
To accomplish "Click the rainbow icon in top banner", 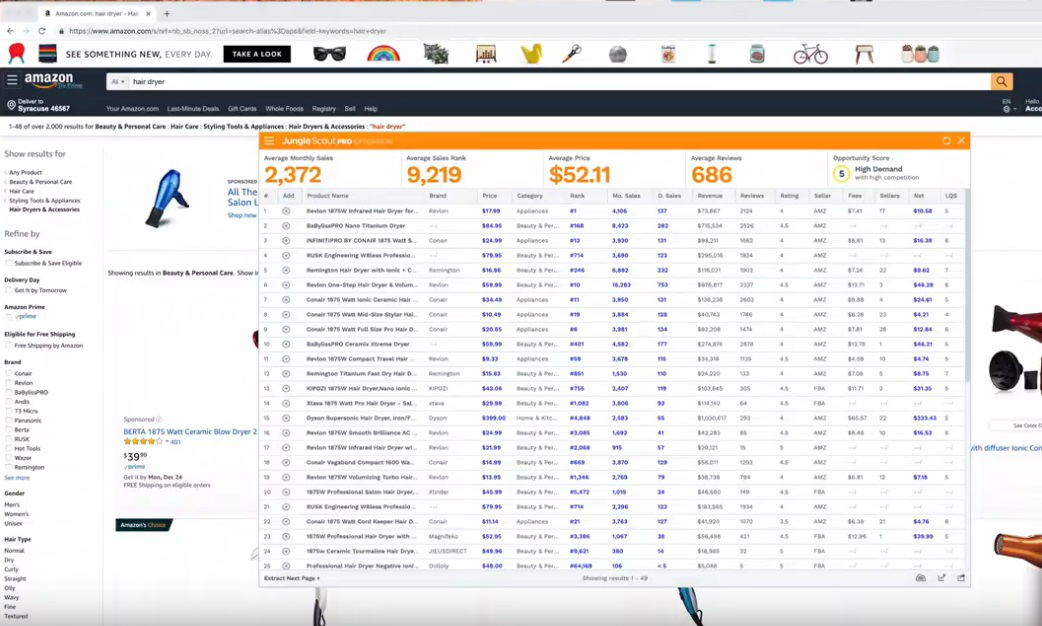I will 383,54.
